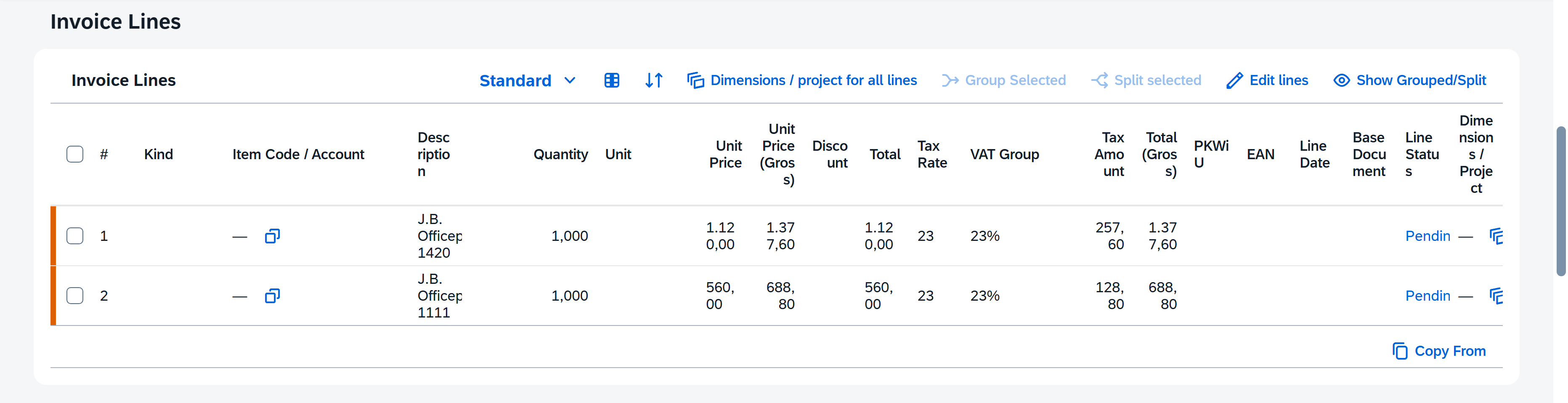Tick the checkbox for line 2
This screenshot has width=1568, height=403.
(75, 296)
